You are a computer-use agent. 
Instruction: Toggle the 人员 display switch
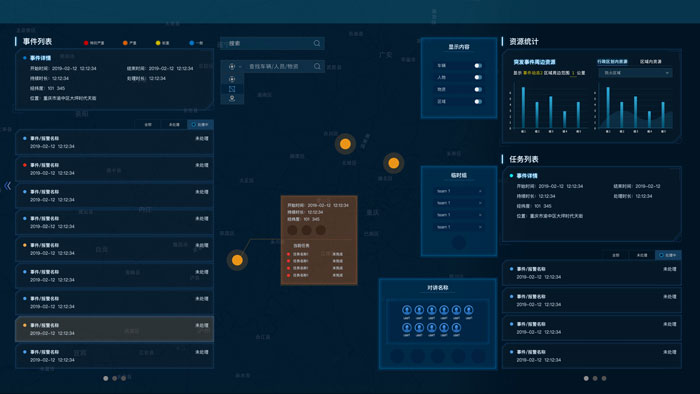478,77
